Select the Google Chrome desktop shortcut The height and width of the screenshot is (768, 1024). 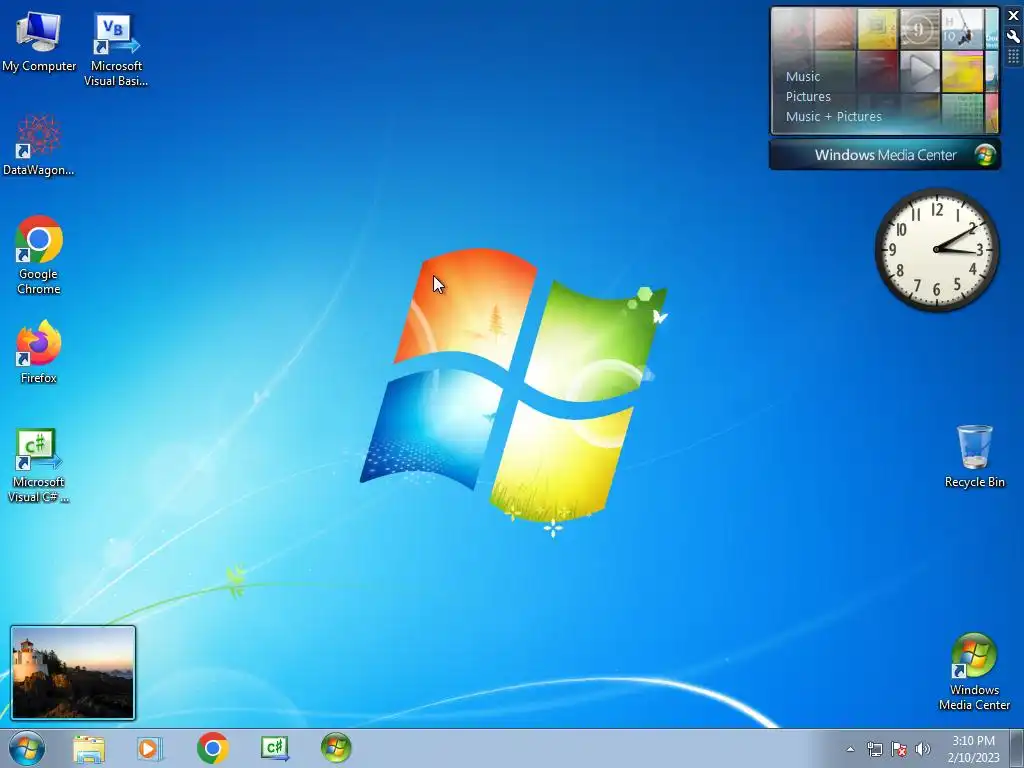(x=39, y=255)
